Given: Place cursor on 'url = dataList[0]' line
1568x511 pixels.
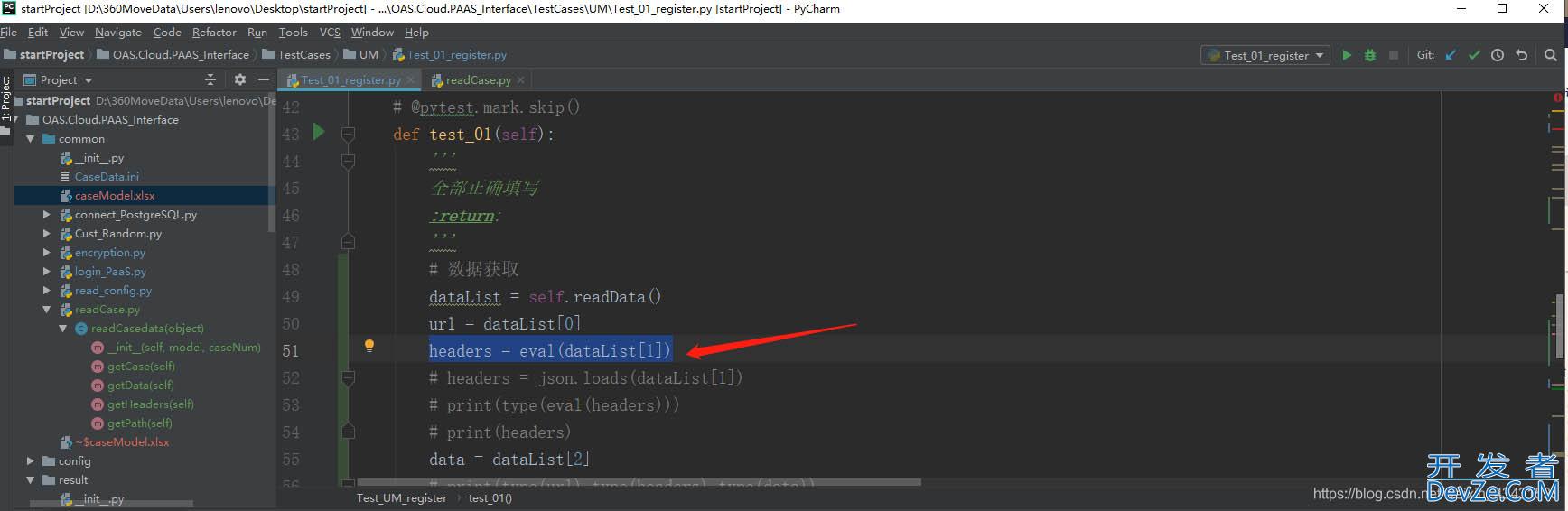Looking at the screenshot, I should coord(504,323).
